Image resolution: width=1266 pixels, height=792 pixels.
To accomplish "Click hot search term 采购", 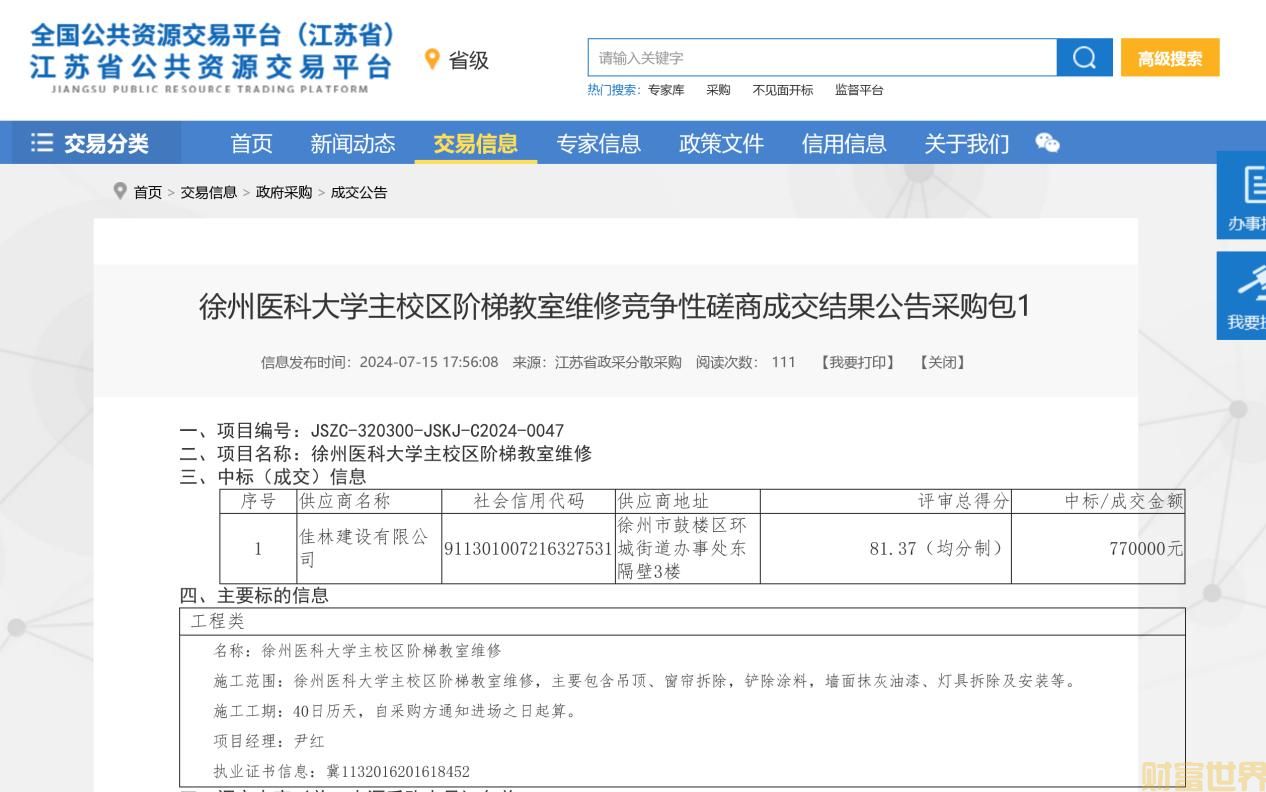I will 718,90.
